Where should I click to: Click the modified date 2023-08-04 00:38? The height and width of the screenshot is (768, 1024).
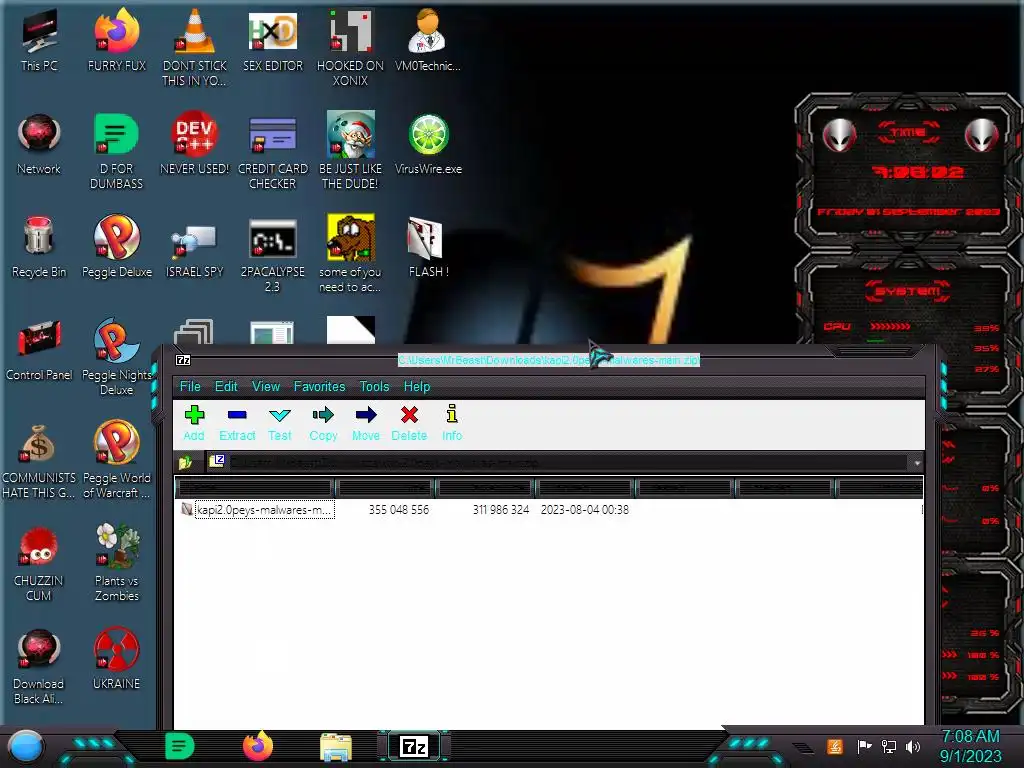click(x=584, y=509)
